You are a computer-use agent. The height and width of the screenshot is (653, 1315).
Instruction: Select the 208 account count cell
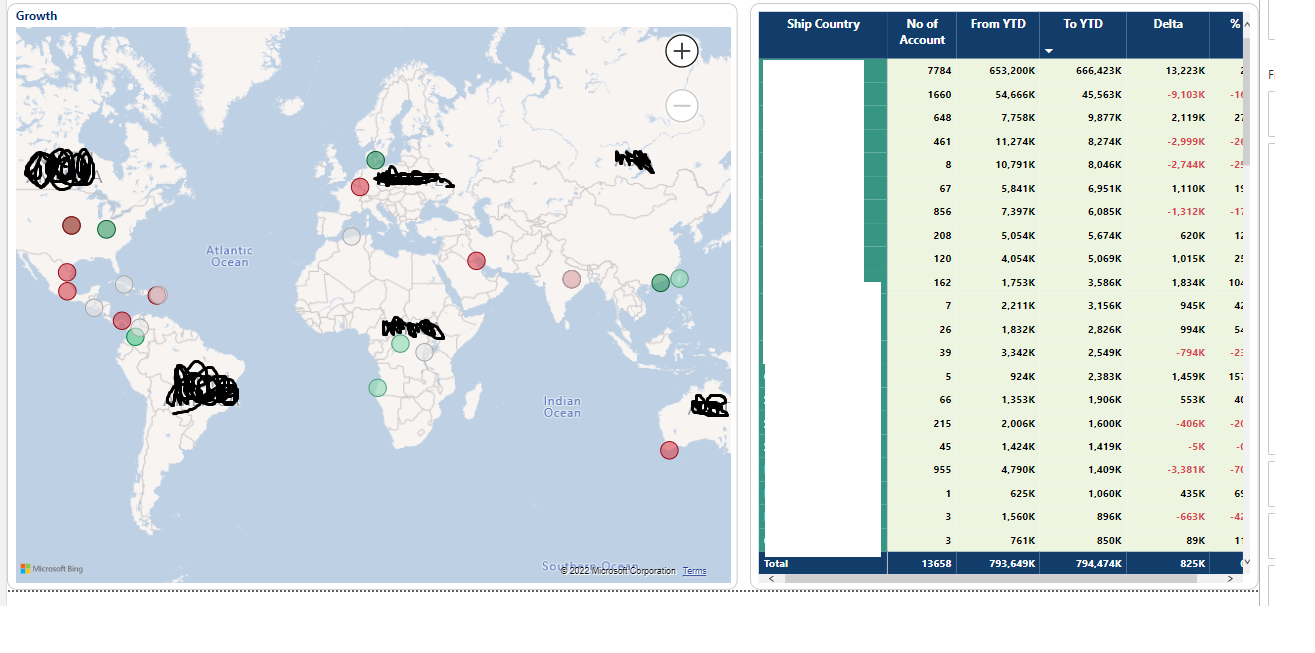[x=922, y=235]
